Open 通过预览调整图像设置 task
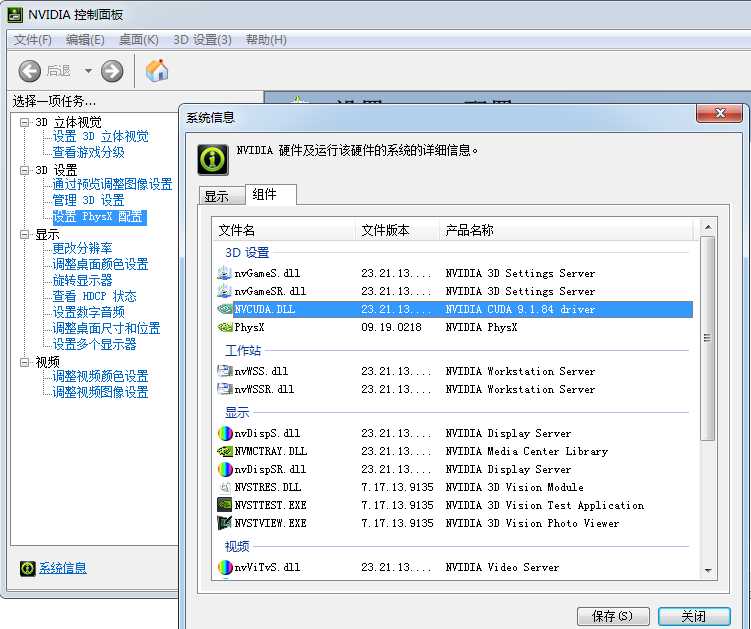 [112, 184]
